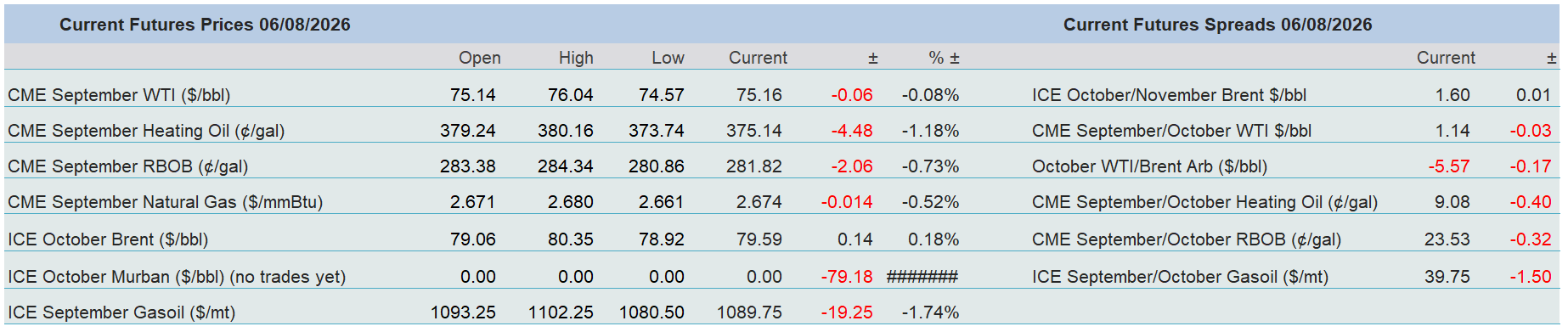
Task: Select the CME September RBOB current price 281.82
Action: pos(753,166)
